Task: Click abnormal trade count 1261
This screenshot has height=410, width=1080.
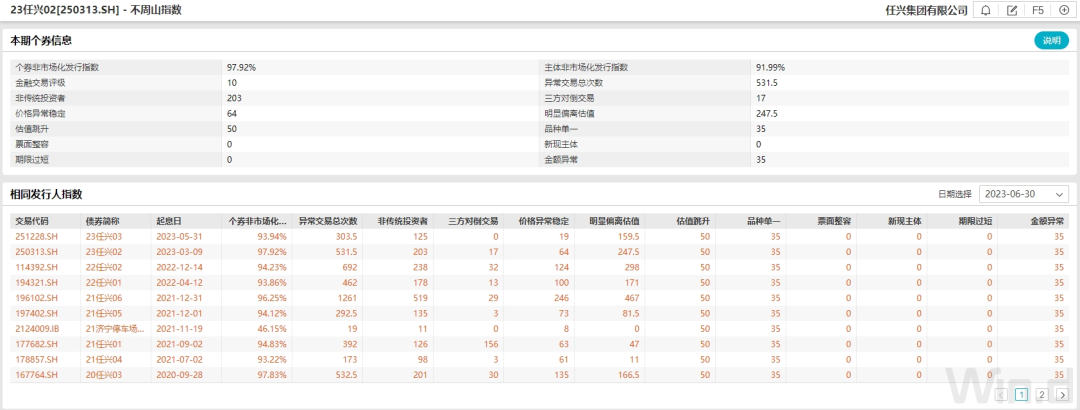Action: click(x=347, y=298)
